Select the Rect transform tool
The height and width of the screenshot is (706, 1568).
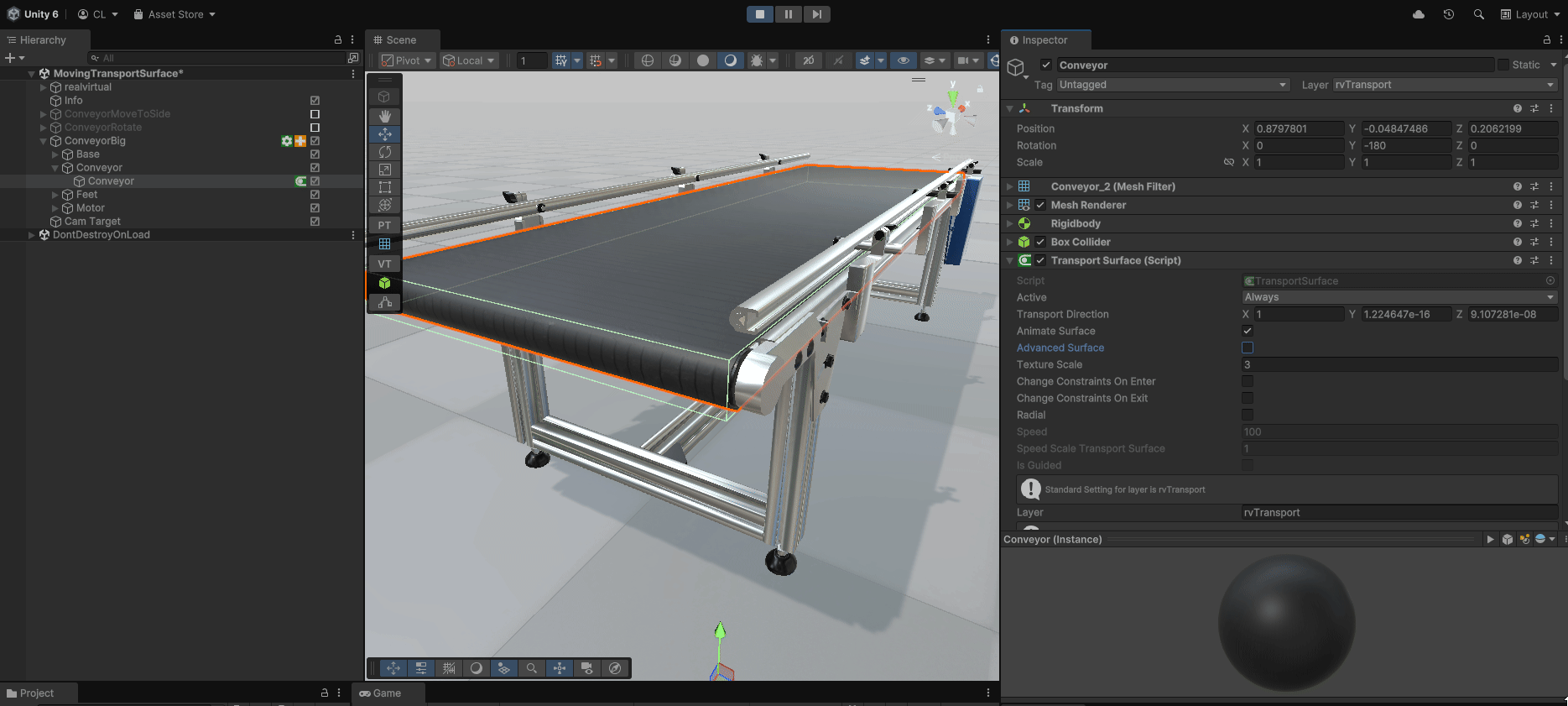384,187
